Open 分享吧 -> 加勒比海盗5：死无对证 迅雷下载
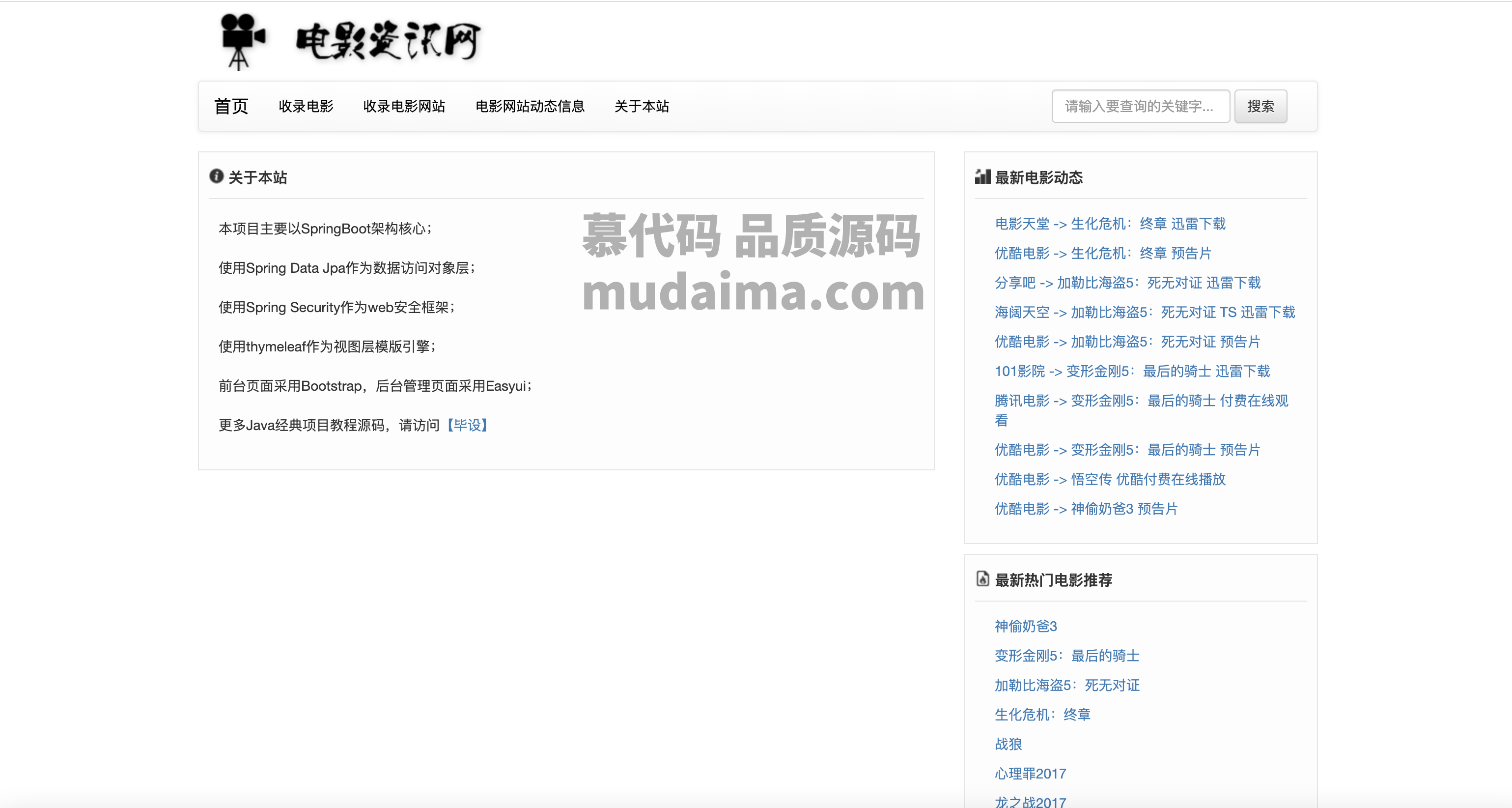 click(1127, 283)
